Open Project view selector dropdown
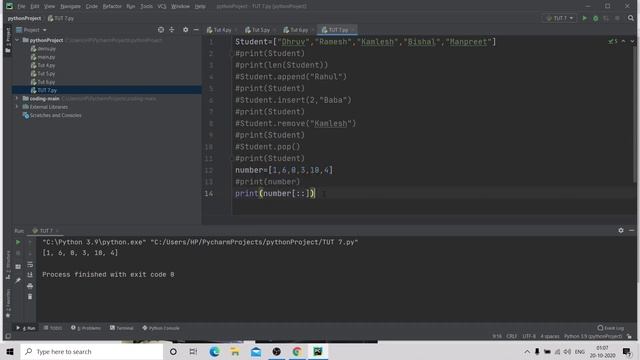The height and width of the screenshot is (360, 640). point(31,30)
